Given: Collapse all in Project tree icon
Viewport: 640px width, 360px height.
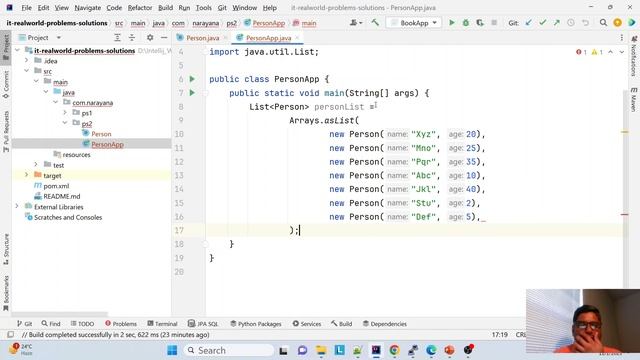Looking at the screenshot, I should 132,38.
